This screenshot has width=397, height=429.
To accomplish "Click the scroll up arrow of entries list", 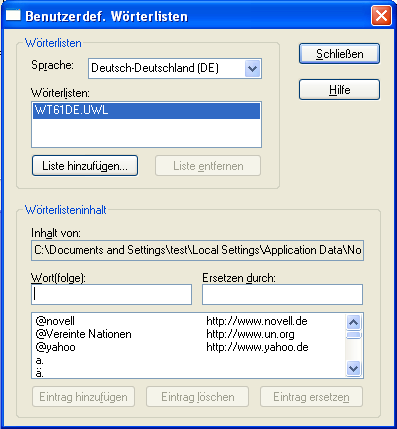I will pos(353,322).
